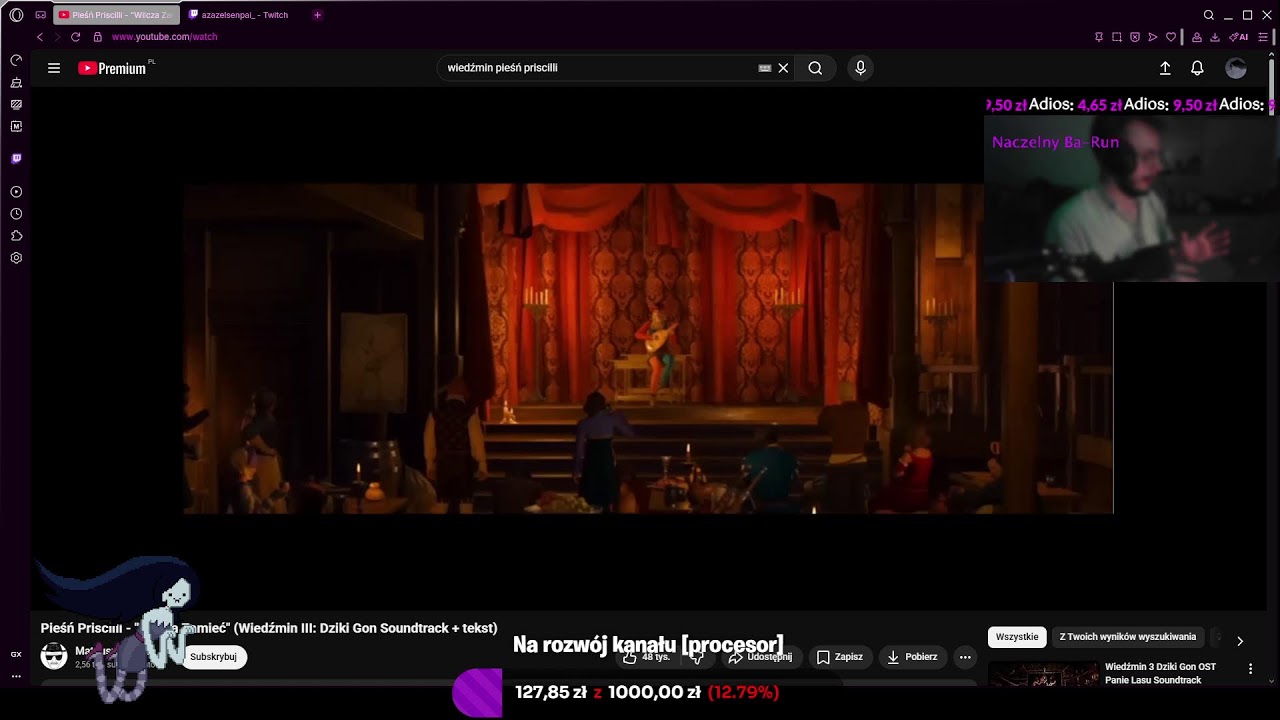Open Easy Setup sliders icon

pos(1263,37)
